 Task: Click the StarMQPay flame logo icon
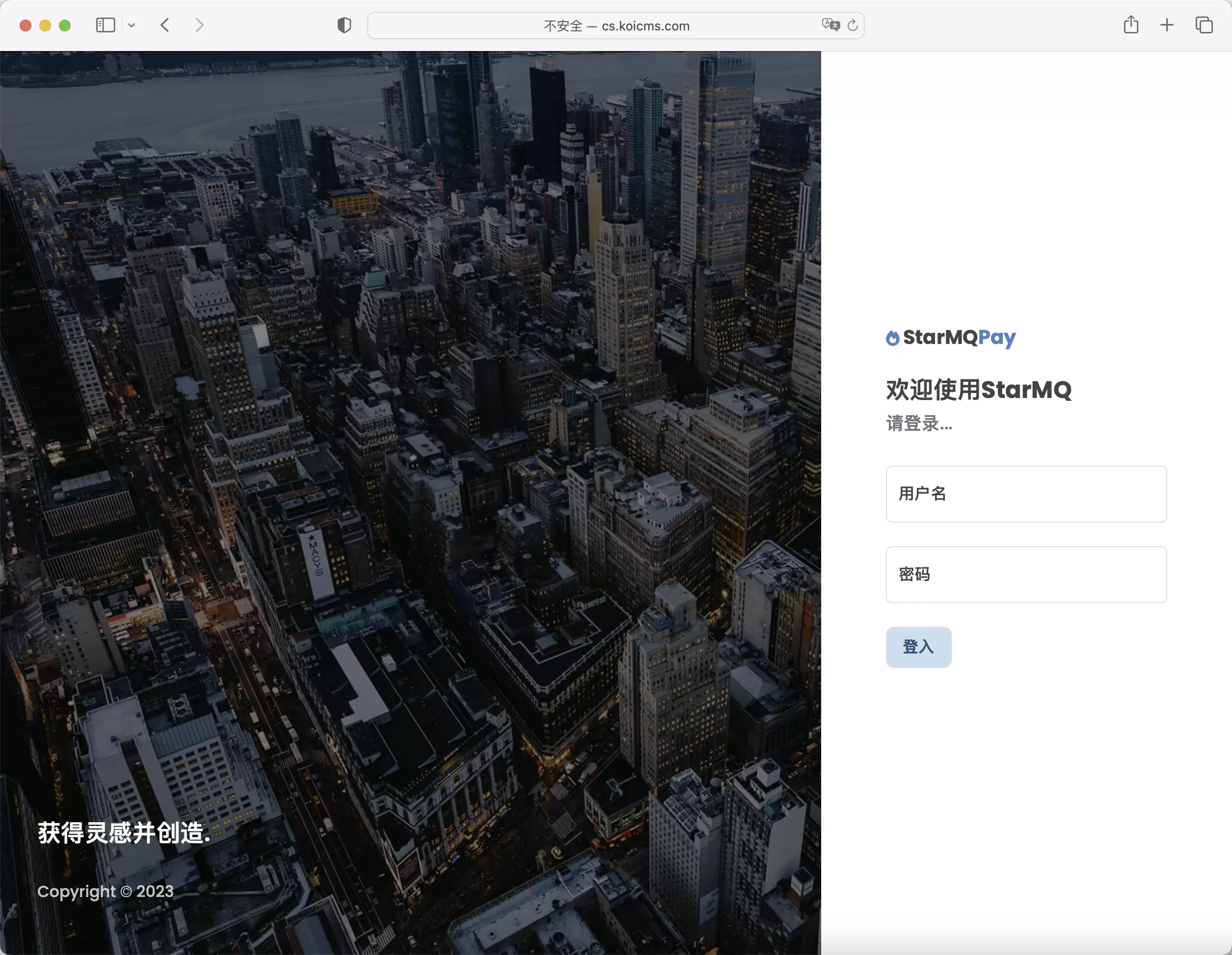892,338
